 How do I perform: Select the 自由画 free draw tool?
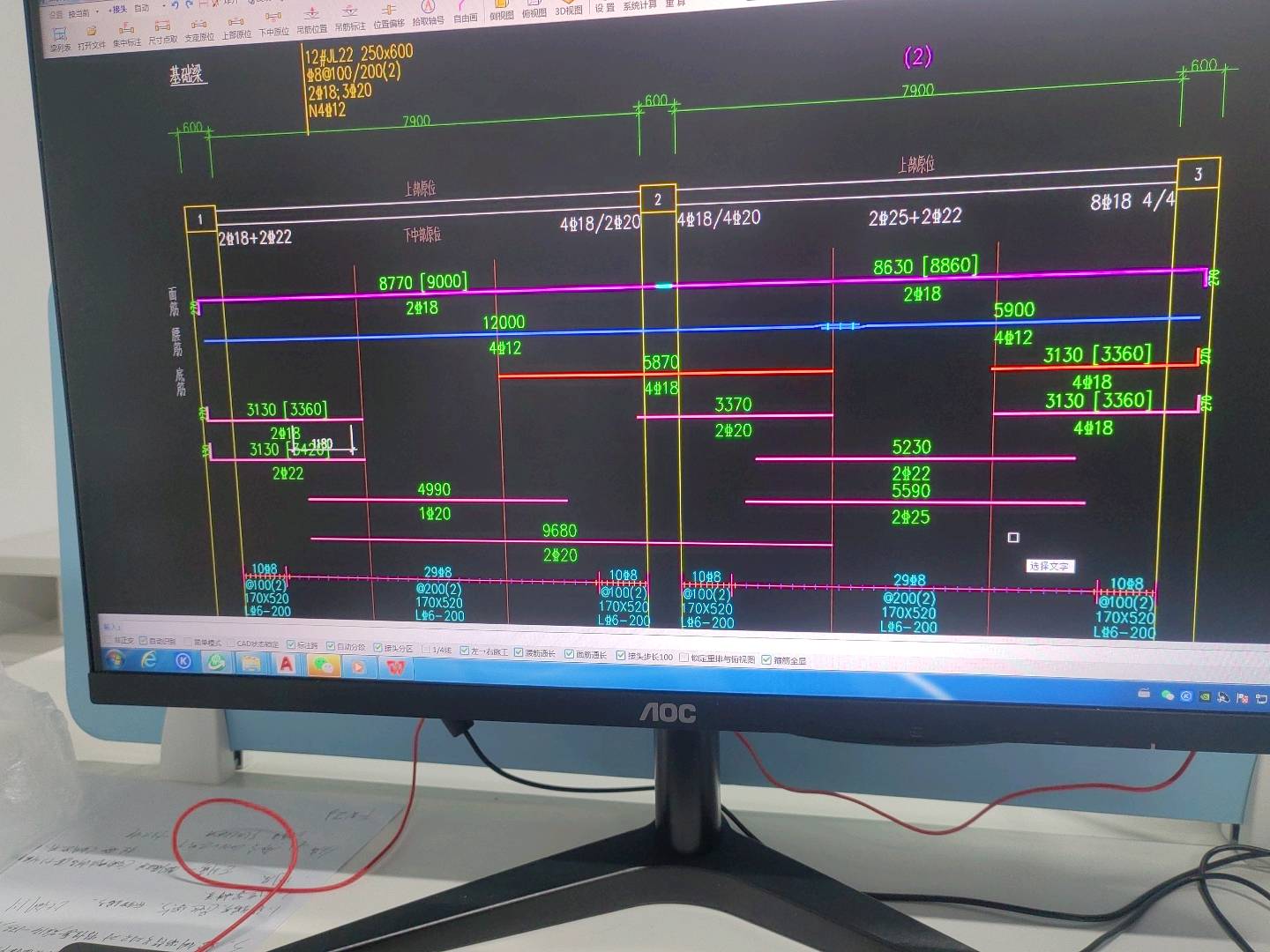click(x=465, y=12)
